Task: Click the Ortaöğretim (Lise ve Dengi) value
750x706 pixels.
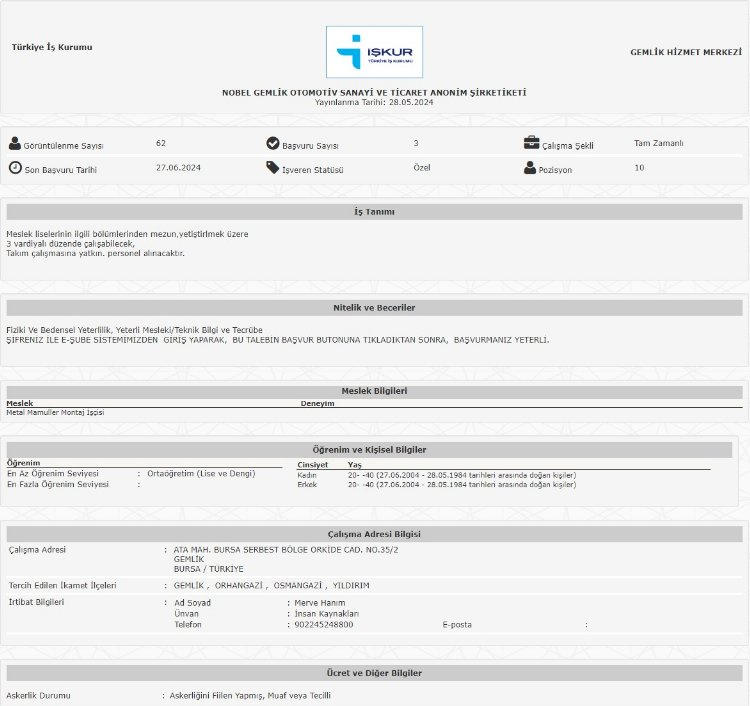Action: 201,473
